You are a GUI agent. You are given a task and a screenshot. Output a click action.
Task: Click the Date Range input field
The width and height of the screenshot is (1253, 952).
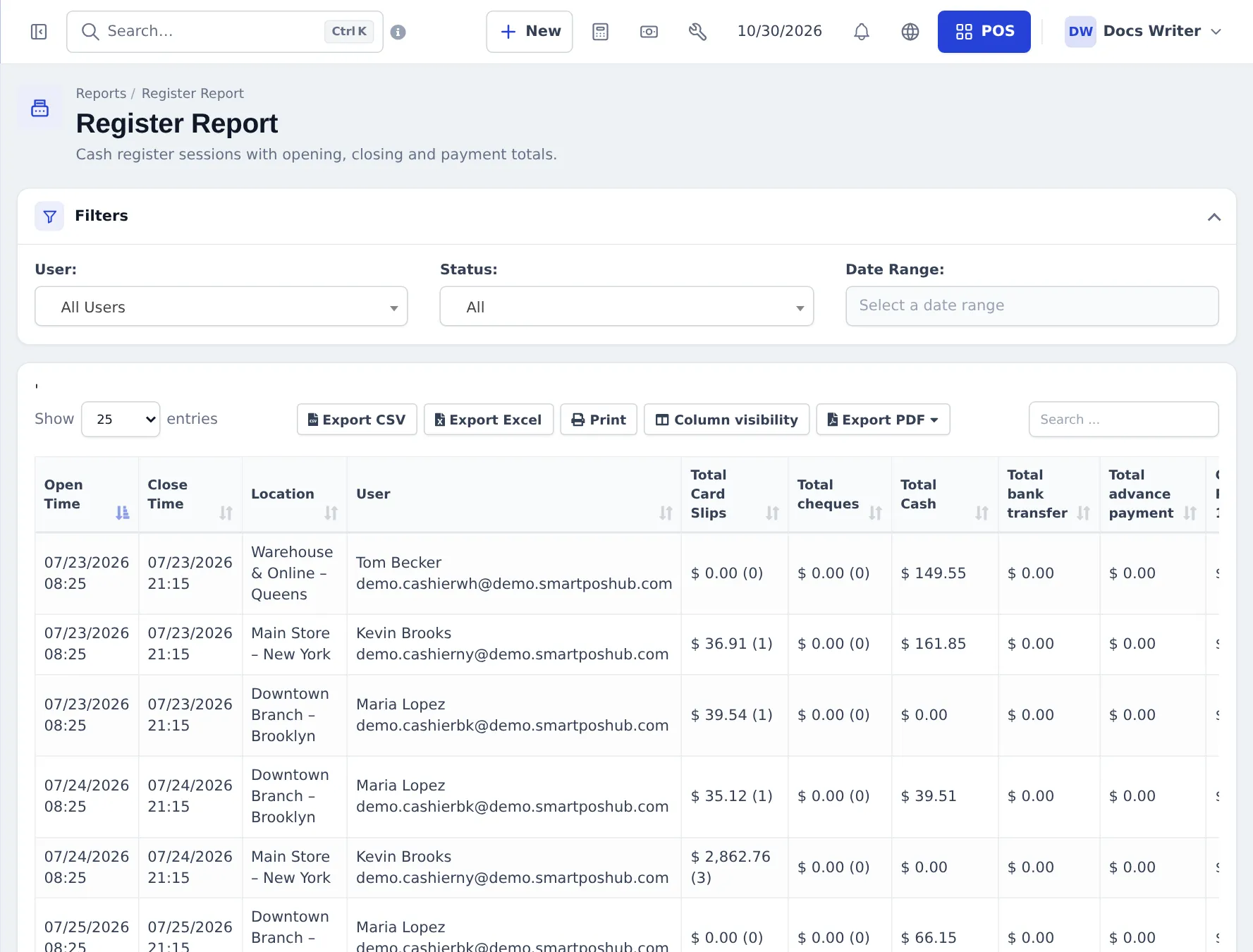pos(1032,306)
